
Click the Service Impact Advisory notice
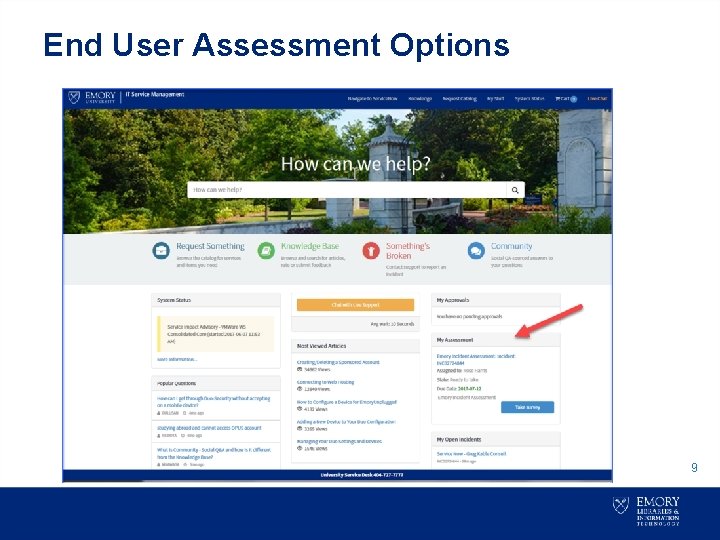point(216,334)
